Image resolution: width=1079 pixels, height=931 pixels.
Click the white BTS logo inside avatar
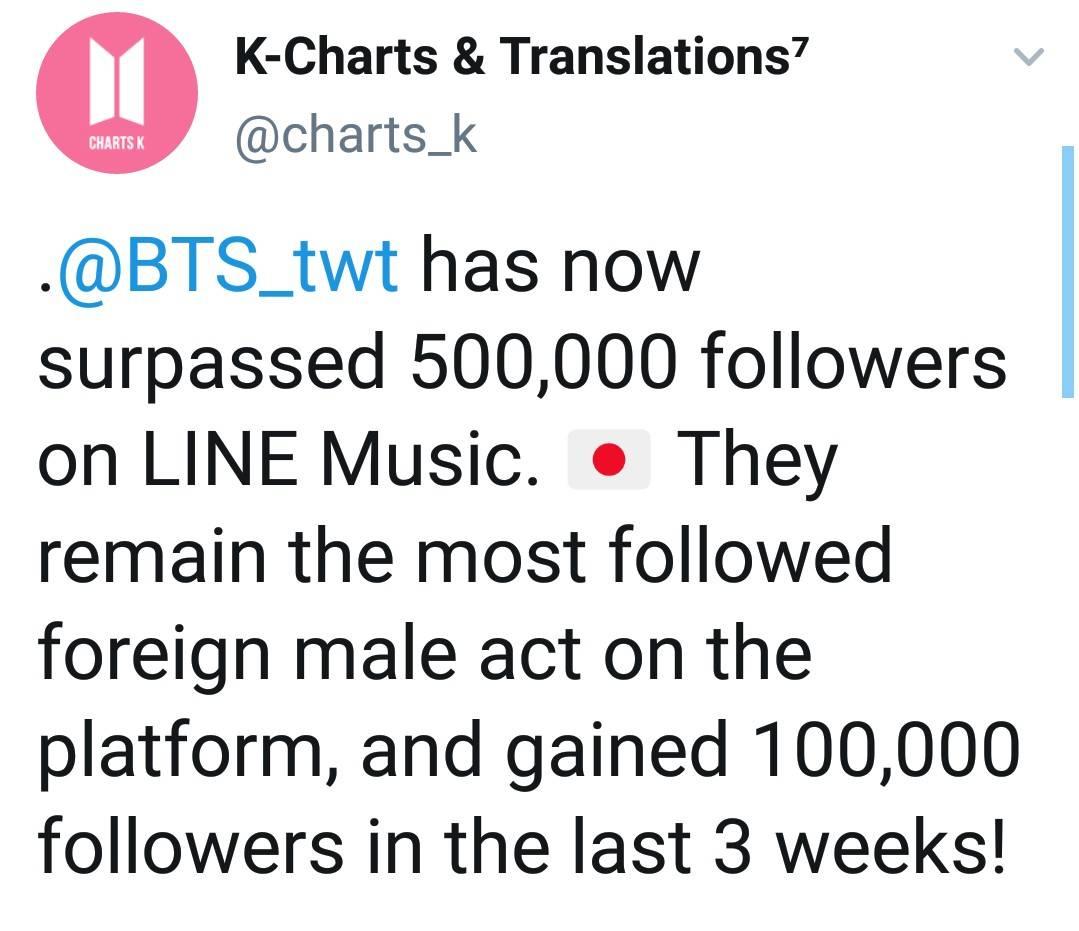point(117,81)
